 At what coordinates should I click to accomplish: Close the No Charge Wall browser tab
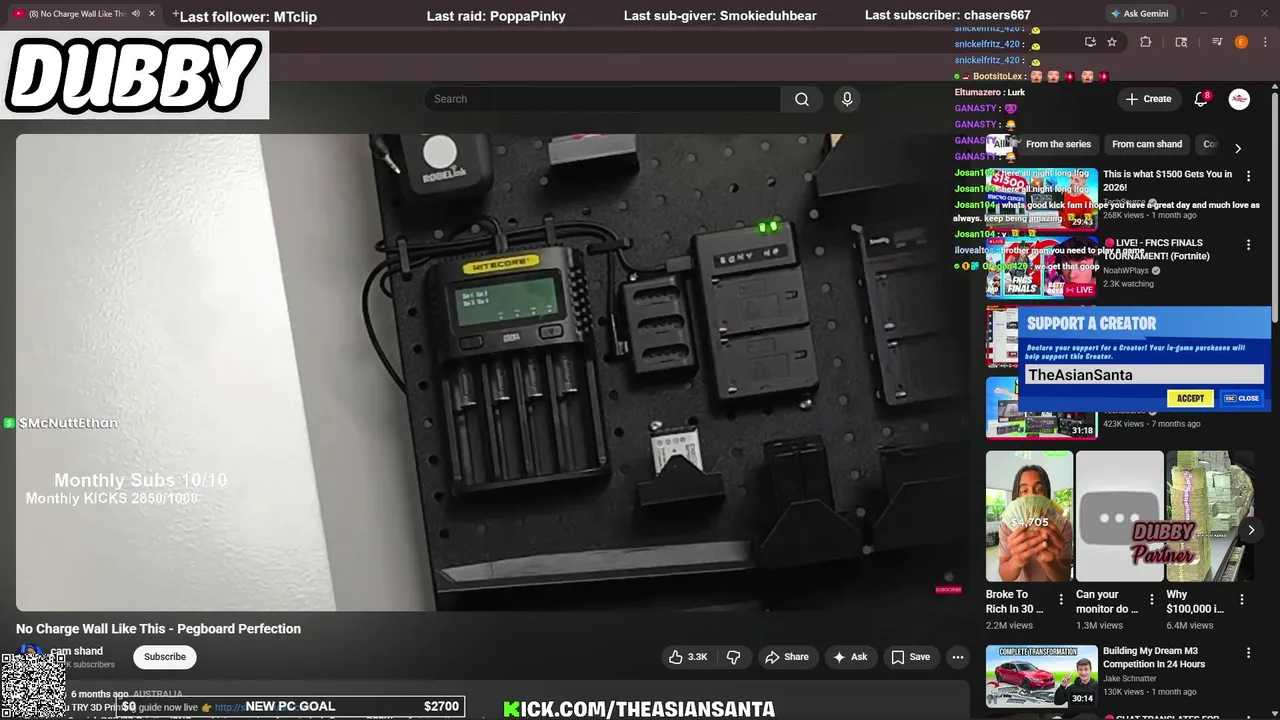tap(152, 14)
